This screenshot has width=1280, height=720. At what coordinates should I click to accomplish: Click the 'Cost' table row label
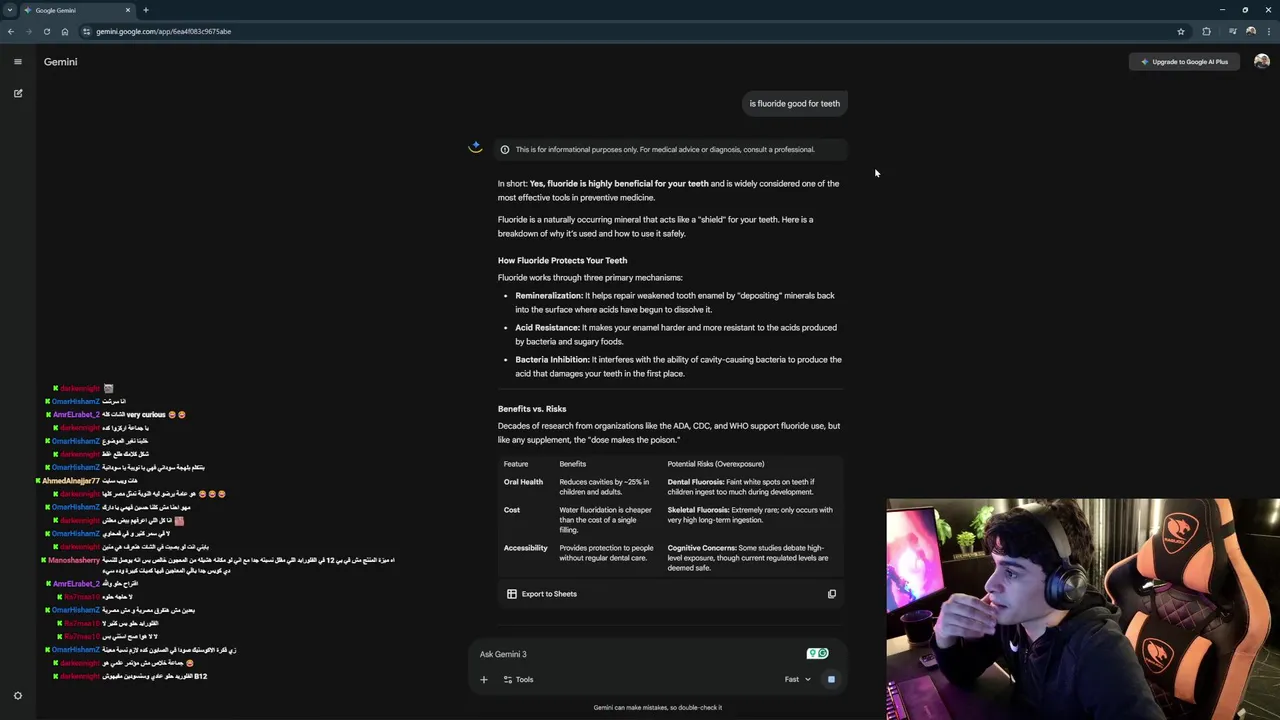point(512,510)
